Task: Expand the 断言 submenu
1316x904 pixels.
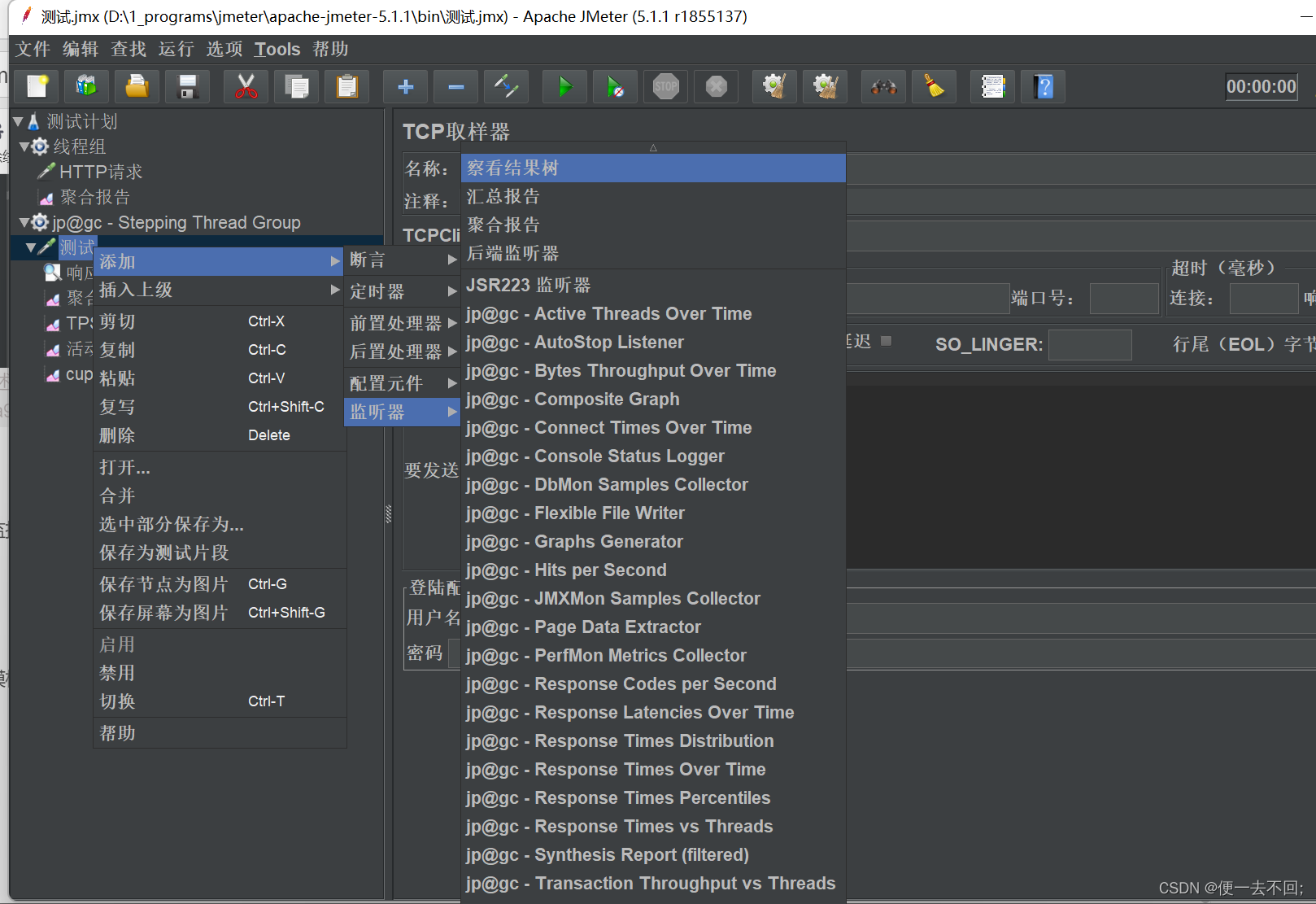Action: coord(402,260)
